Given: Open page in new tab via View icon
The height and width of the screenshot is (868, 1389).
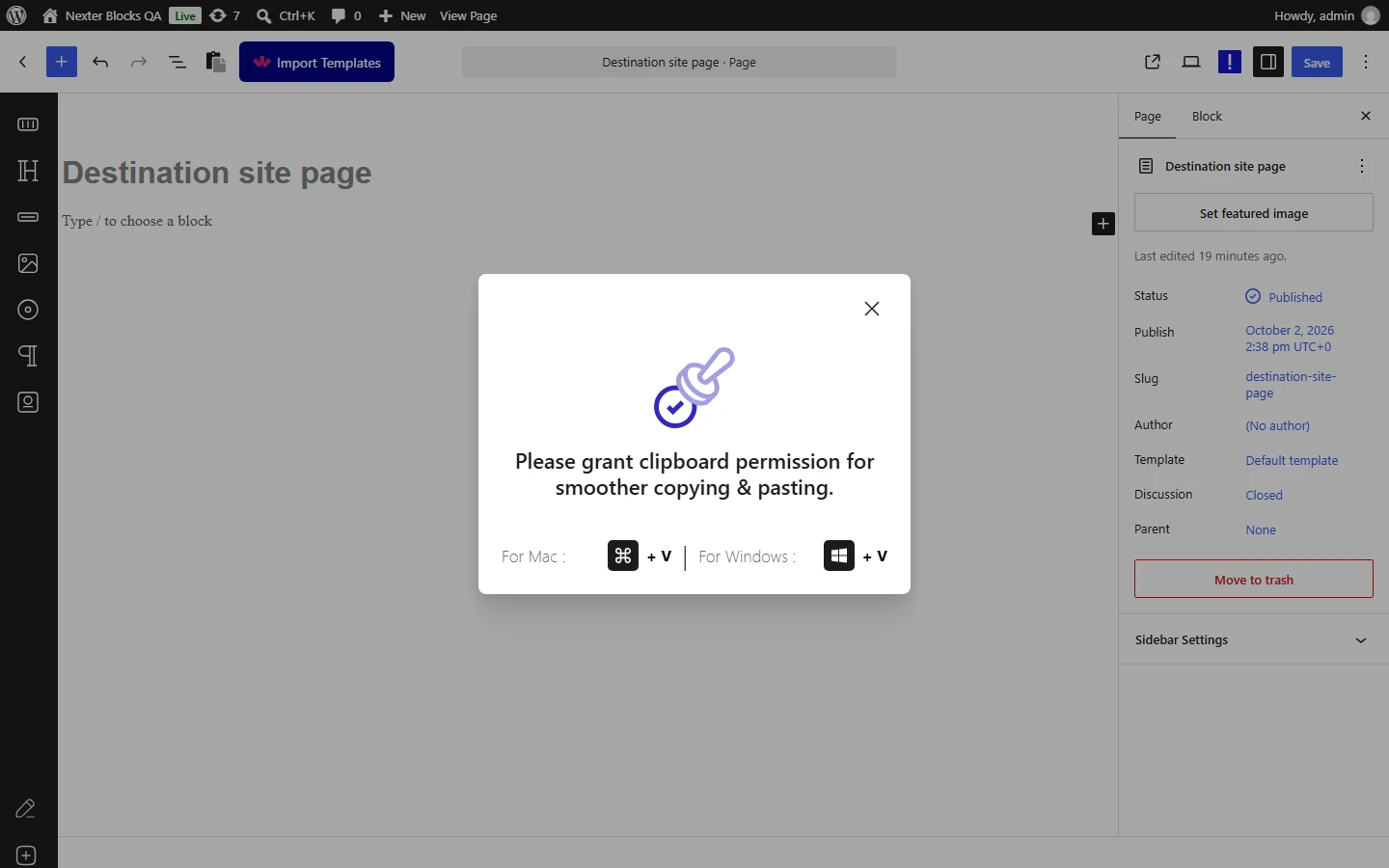Looking at the screenshot, I should (x=1153, y=62).
